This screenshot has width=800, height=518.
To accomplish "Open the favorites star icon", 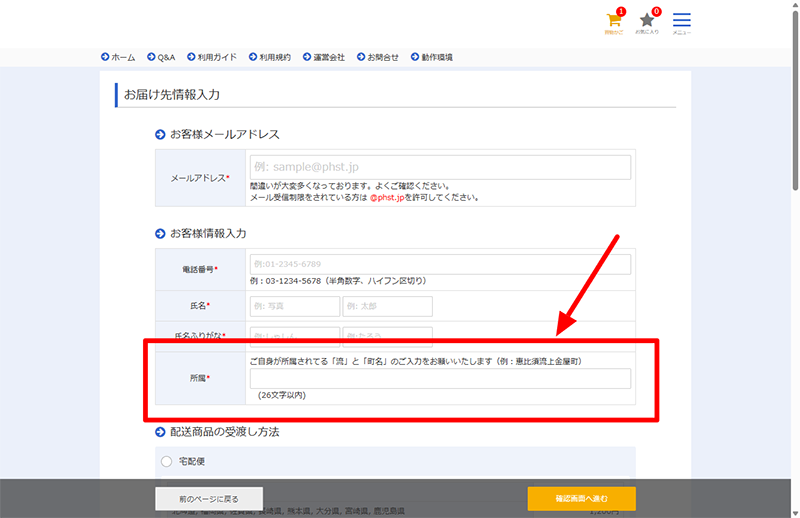I will click(x=647, y=21).
